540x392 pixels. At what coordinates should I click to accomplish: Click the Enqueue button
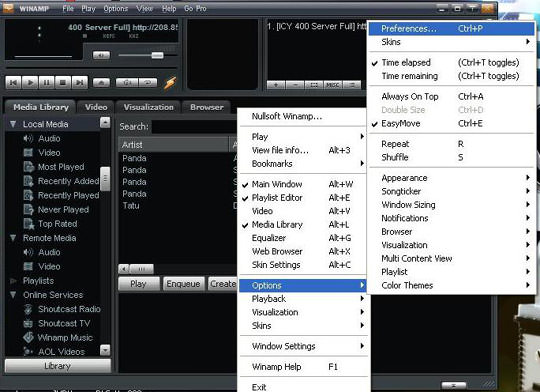click(x=183, y=284)
